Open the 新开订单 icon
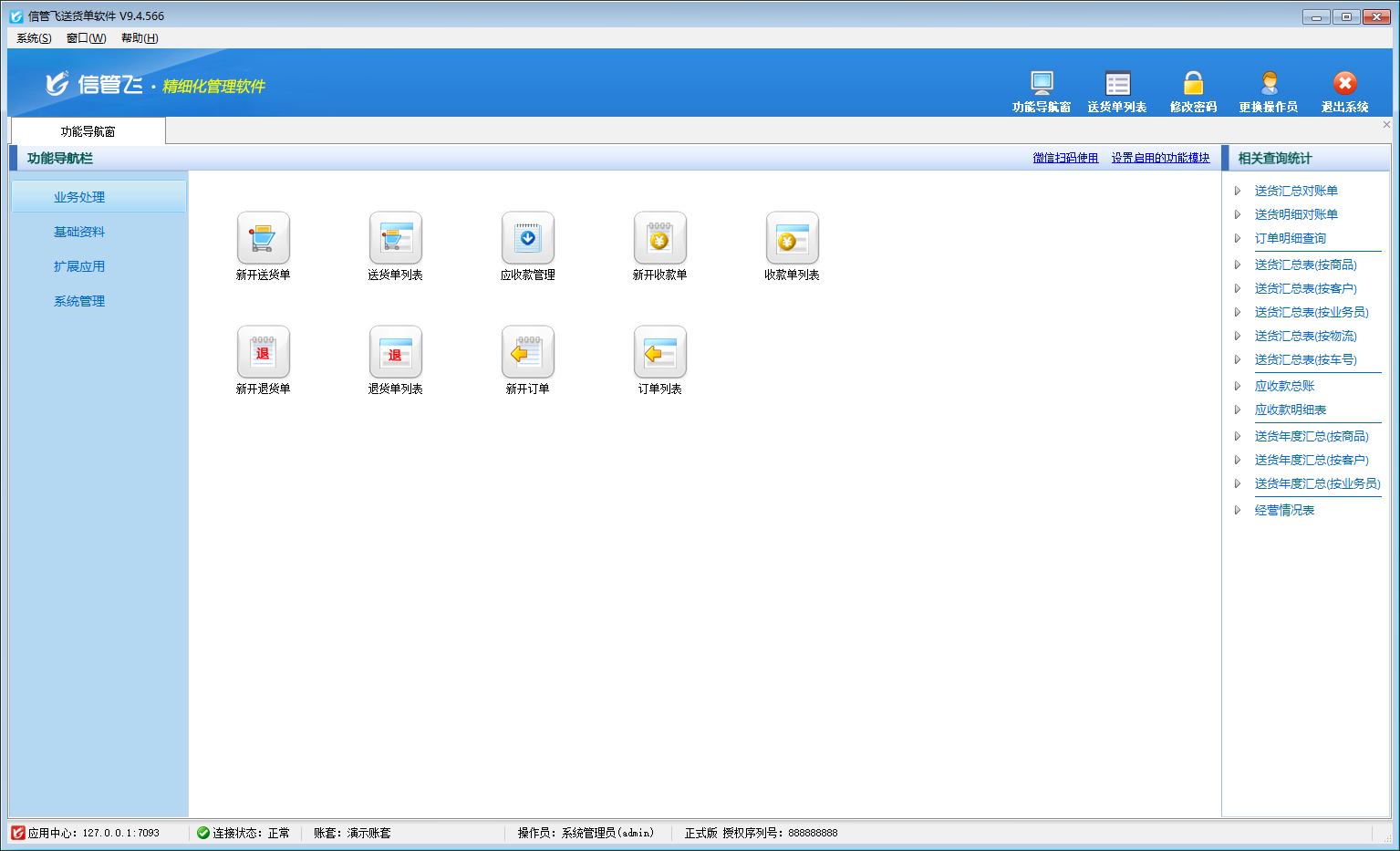This screenshot has width=1400, height=851. [x=527, y=352]
